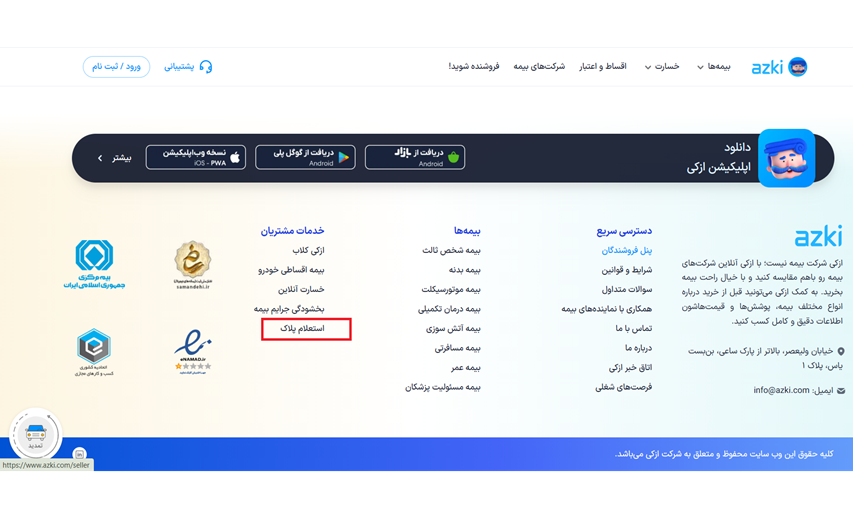The width and height of the screenshot is (853, 514).
Task: Open همکاری با نماینده‌های بیمه link
Action: coord(607,309)
